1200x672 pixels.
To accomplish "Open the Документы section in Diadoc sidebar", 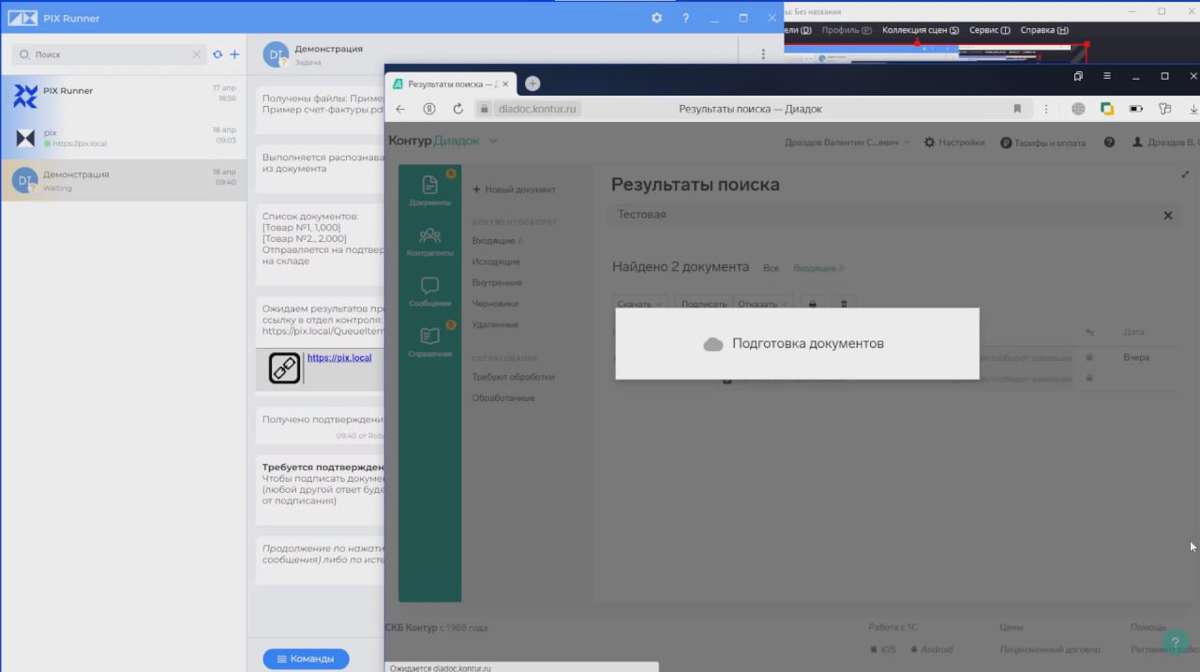I will coord(429,190).
